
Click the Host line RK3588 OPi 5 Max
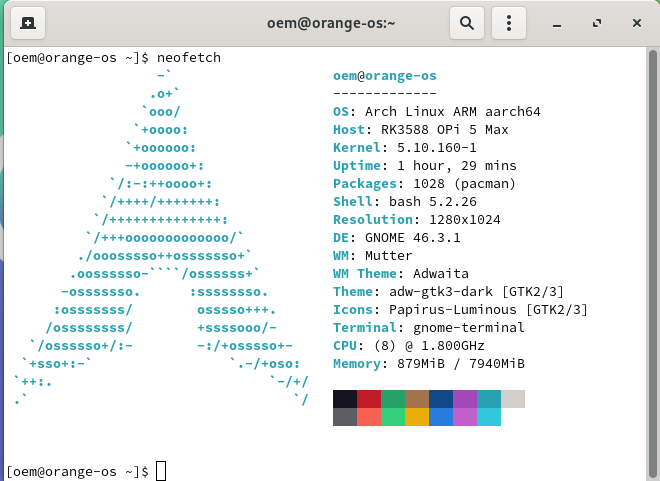tap(420, 130)
